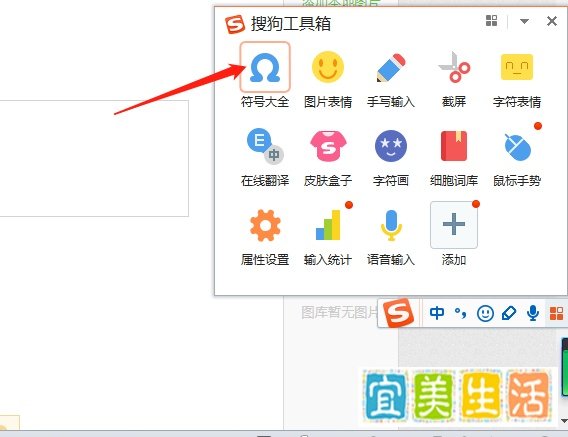Open the 皮肤盒子 skin box
The width and height of the screenshot is (568, 437).
[x=328, y=146]
